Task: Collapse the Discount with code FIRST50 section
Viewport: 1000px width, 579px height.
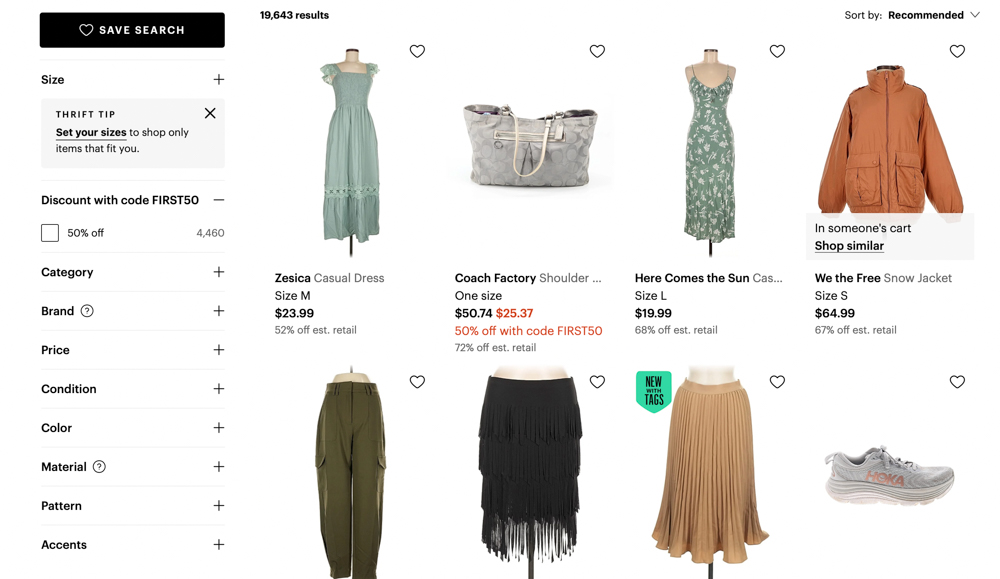Action: (218, 199)
